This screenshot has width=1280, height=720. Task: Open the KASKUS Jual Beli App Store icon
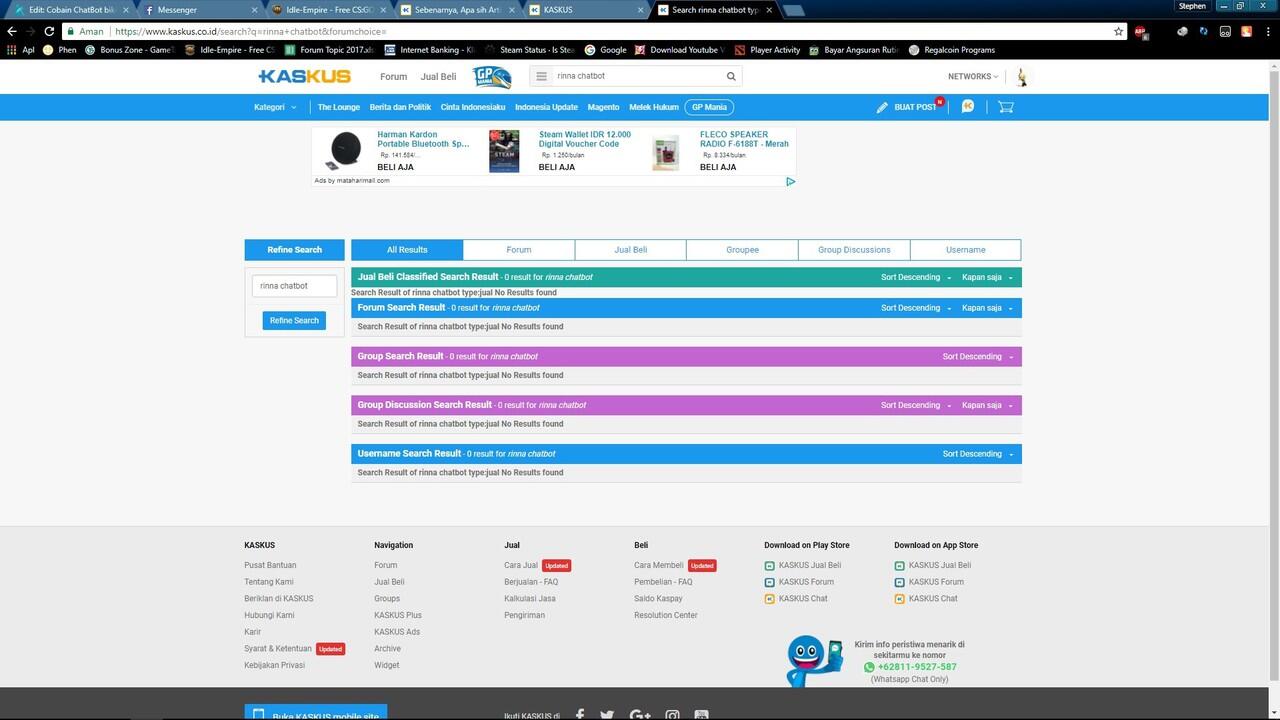(x=900, y=565)
